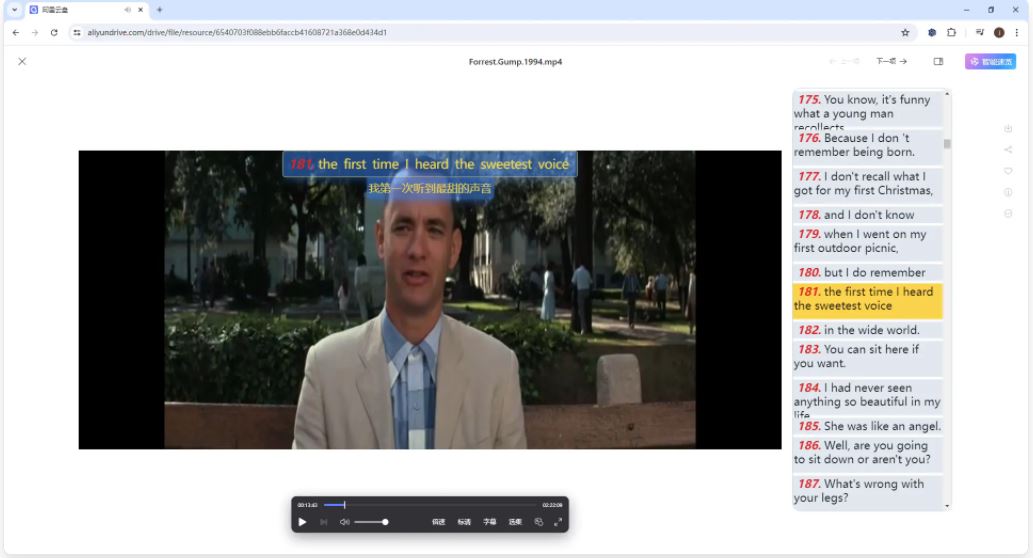This screenshot has width=1033, height=558.
Task: Click the file title Forrest.Gump.1994.mp4
Action: 515,62
